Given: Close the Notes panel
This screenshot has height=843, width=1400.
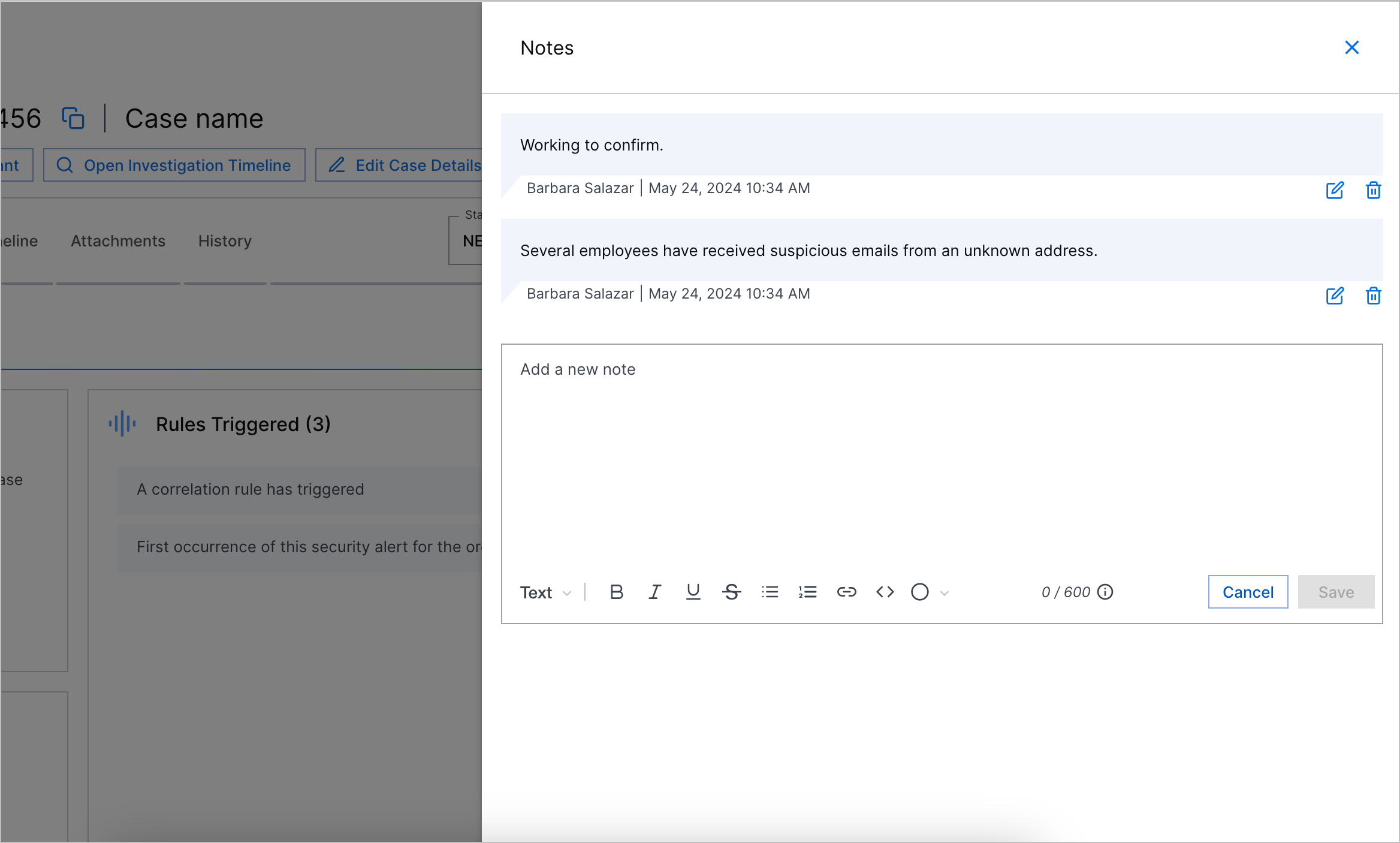Looking at the screenshot, I should point(1351,47).
